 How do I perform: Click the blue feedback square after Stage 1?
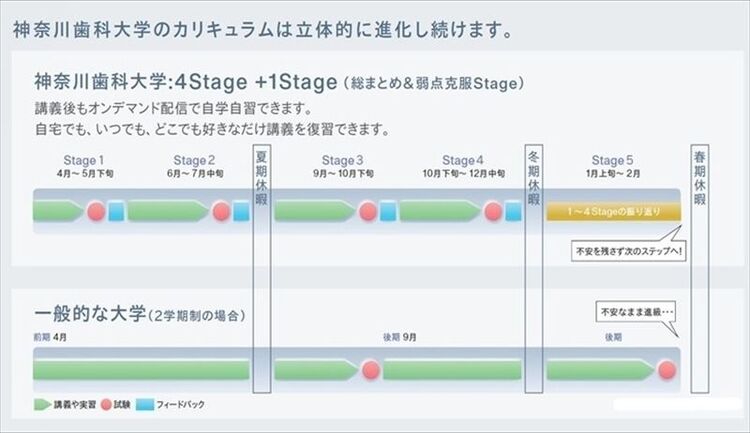coord(116,211)
